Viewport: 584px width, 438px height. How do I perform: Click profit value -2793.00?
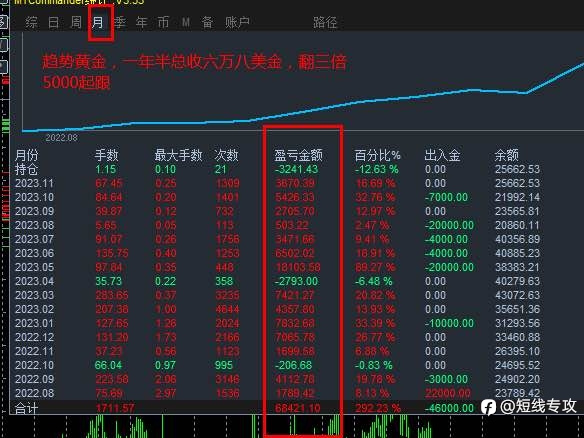tap(296, 281)
